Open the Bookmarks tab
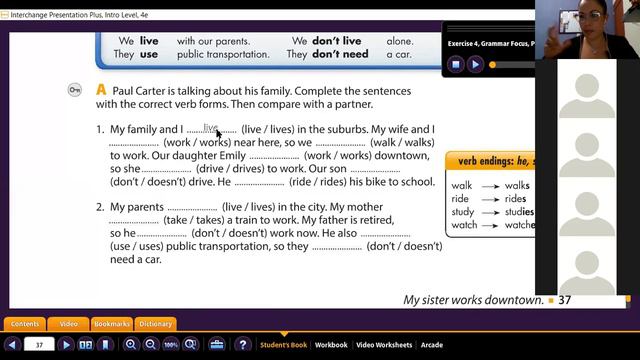Screen dimensions: 640x360 [x=112, y=324]
